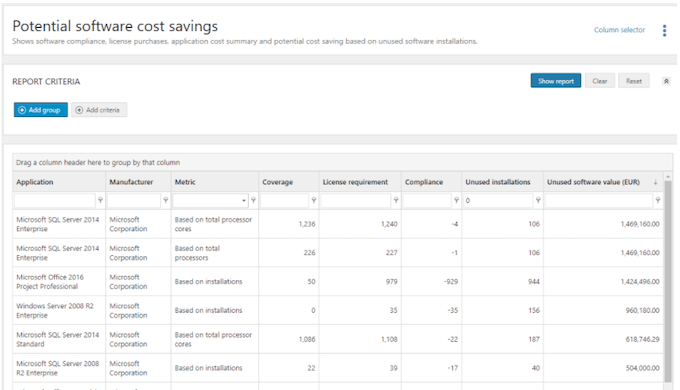Image resolution: width=680 pixels, height=390 pixels.
Task: Click the 1,236 coverage cell
Action: click(x=289, y=224)
